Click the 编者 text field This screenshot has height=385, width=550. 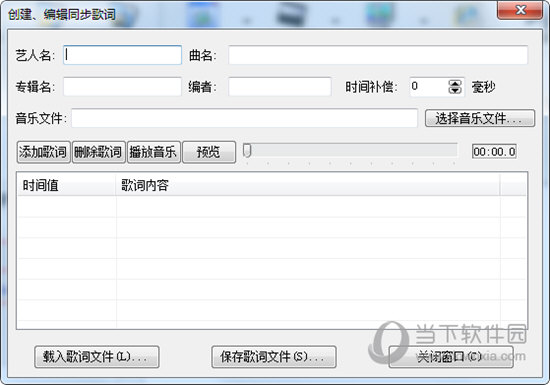coord(280,87)
